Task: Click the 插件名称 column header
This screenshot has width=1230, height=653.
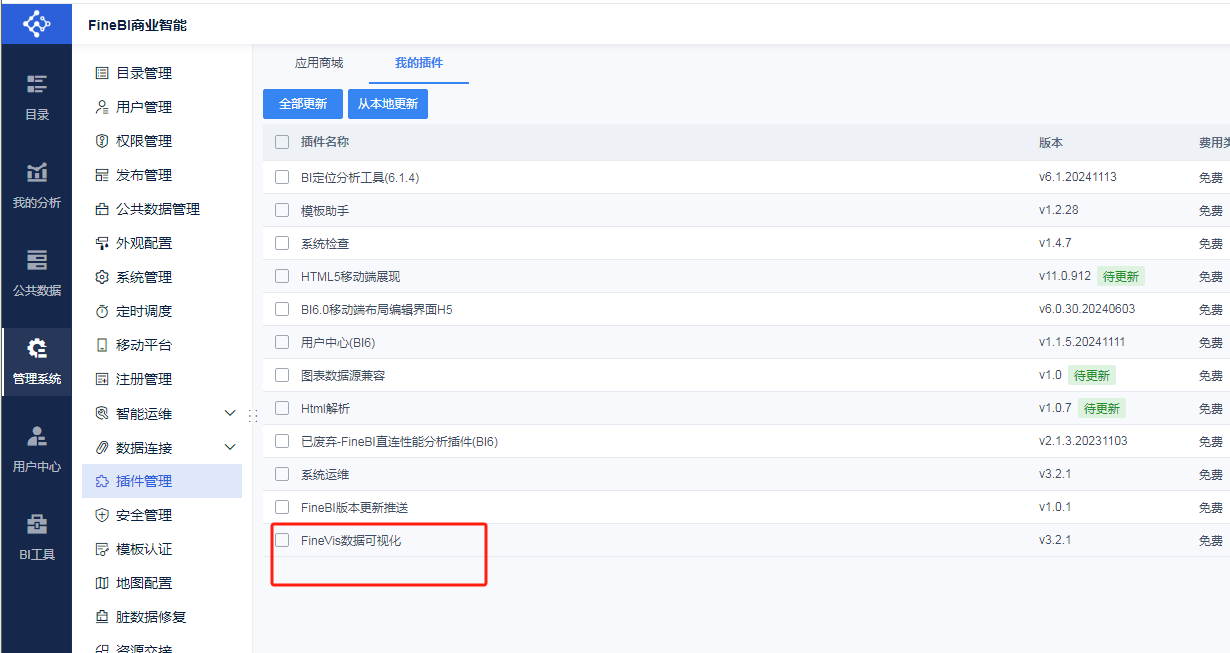Action: pyautogui.click(x=325, y=142)
